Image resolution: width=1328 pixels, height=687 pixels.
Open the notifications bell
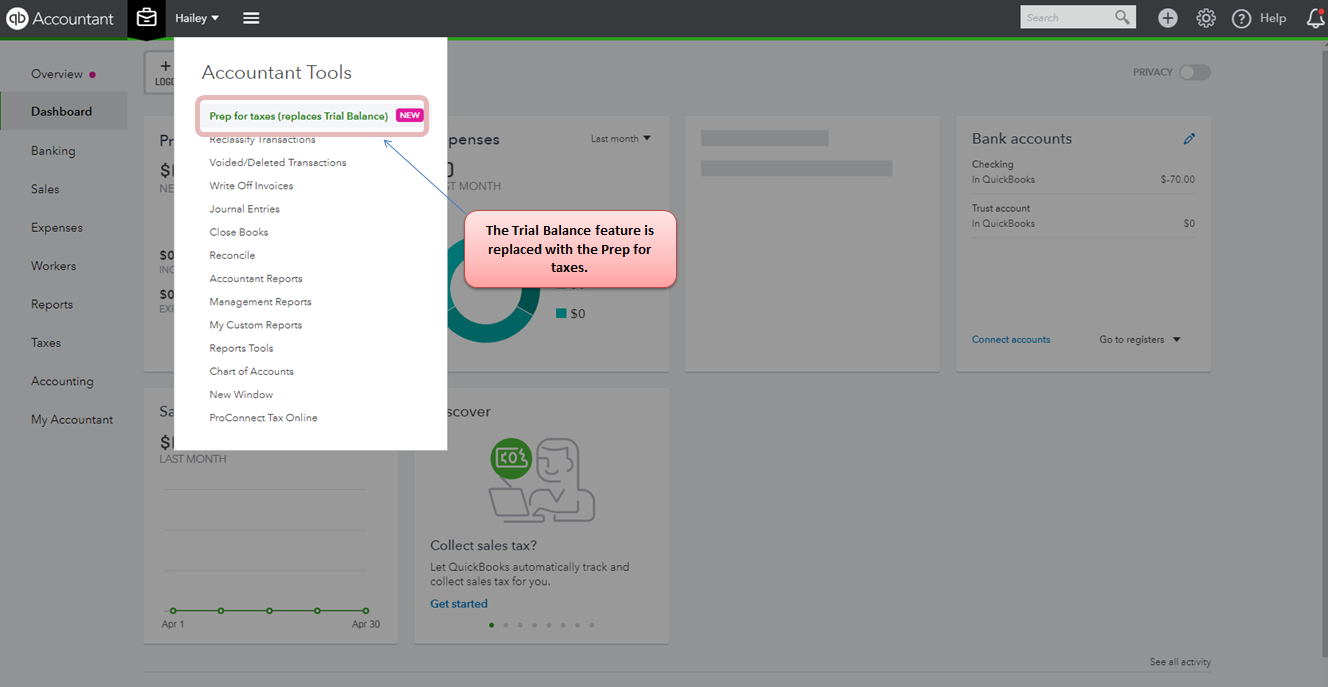click(1315, 18)
